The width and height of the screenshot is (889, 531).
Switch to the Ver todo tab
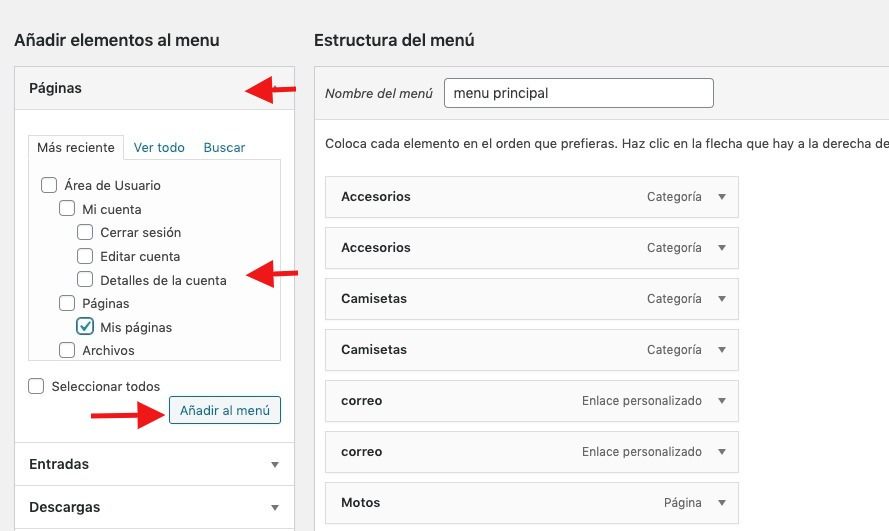click(x=159, y=147)
